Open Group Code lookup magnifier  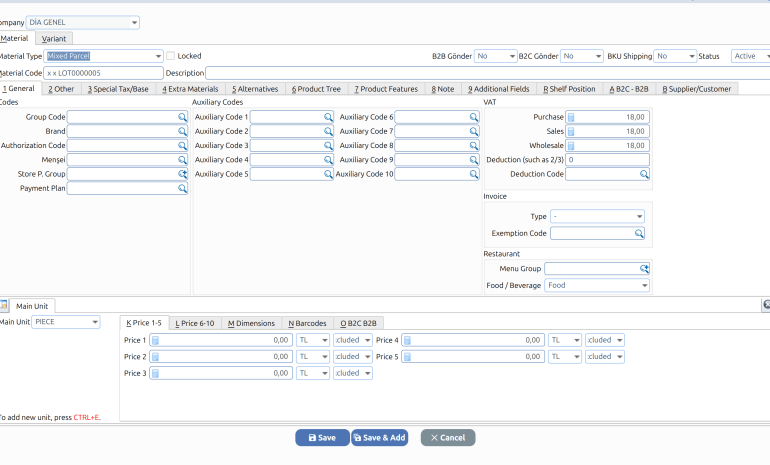182,117
